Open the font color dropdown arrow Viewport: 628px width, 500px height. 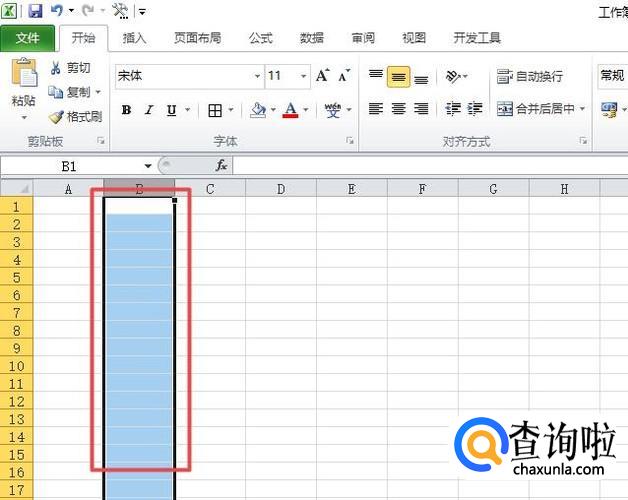(306, 109)
